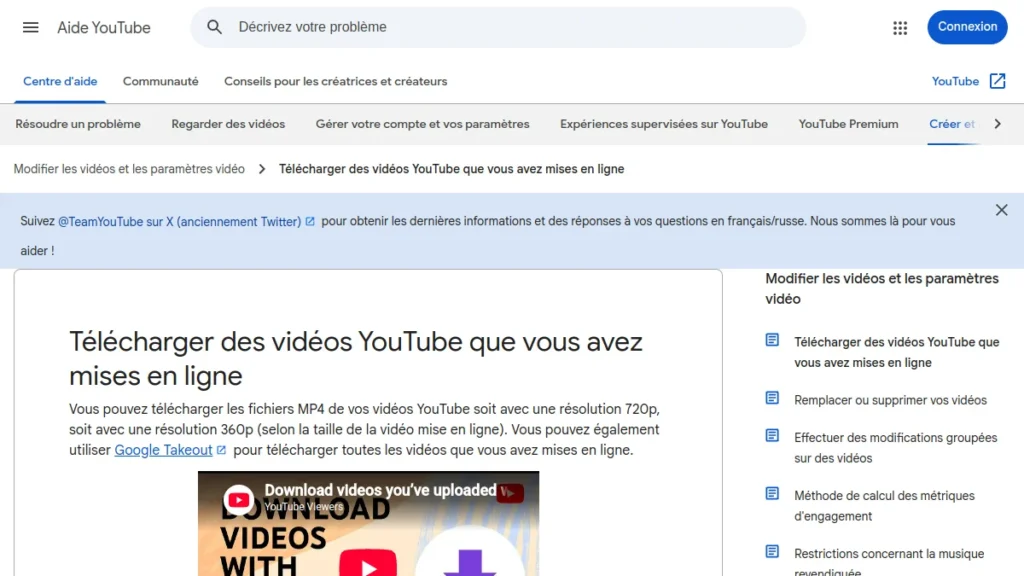Open the hamburger main menu
Viewport: 1024px width, 576px height.
[30, 27]
